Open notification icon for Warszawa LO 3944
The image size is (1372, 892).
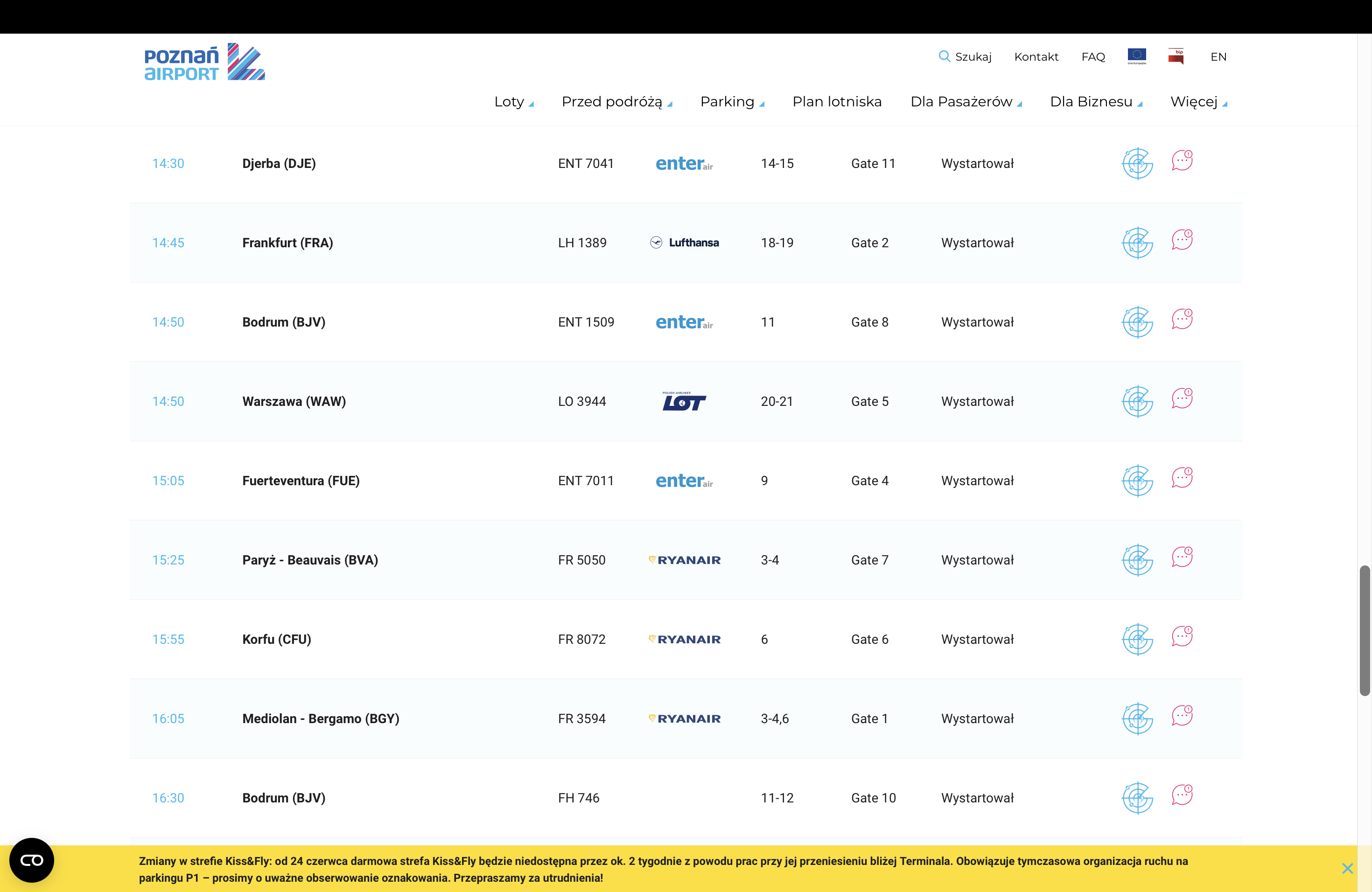click(1182, 398)
